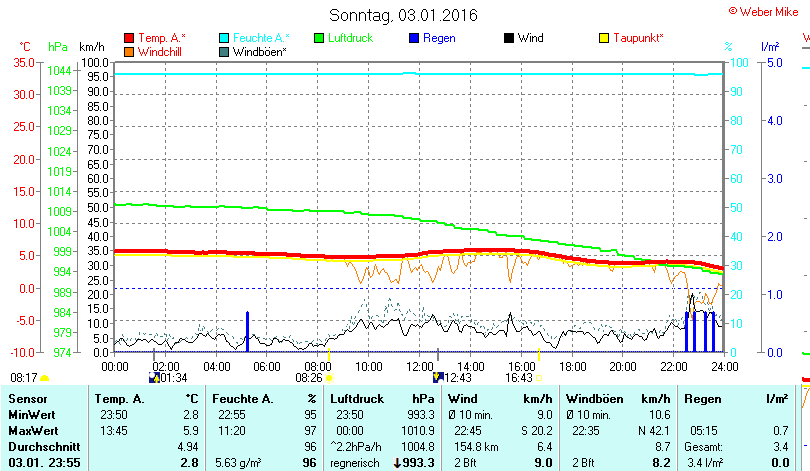Click the moon icon beside 01:34
Screen dimensions: 810x471
click(153, 378)
